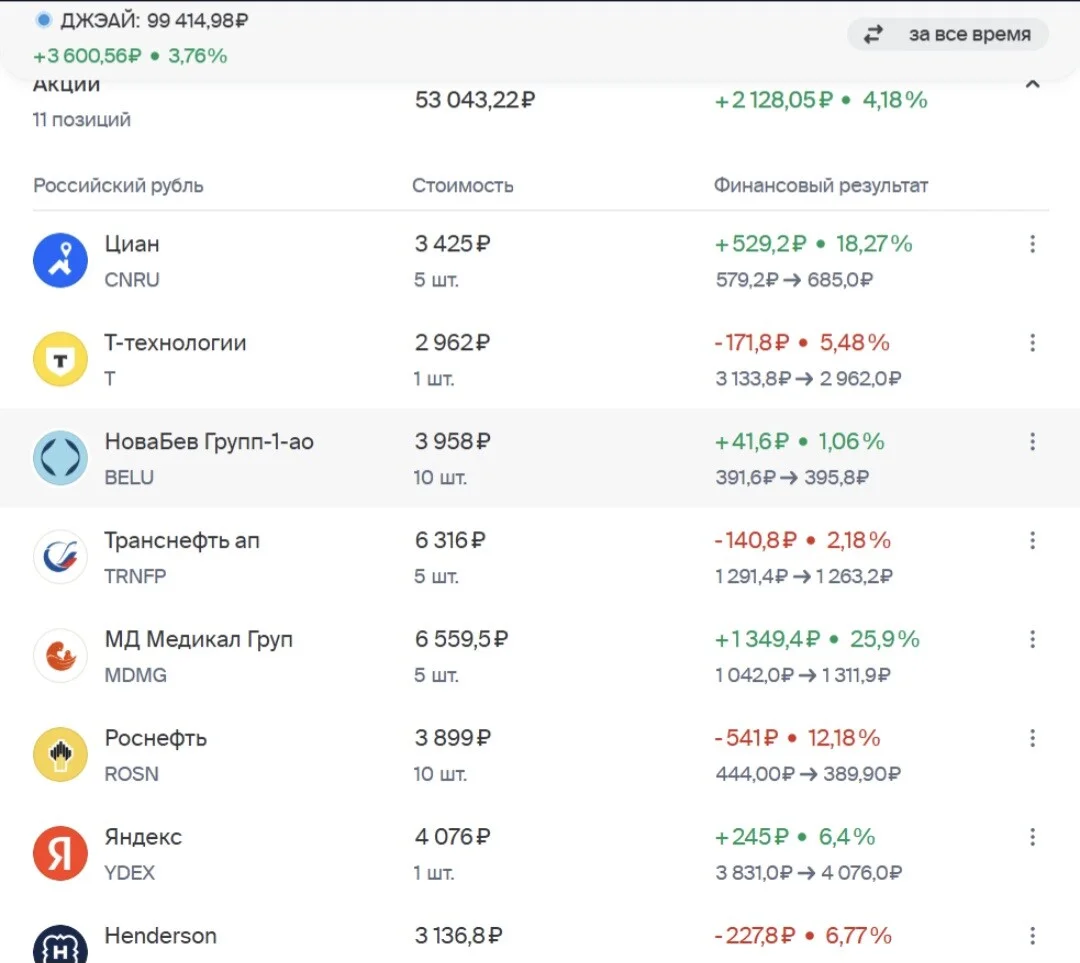Click the +245₽ • 6,4% result
Viewport: 1080px width, 963px height.
click(x=795, y=837)
